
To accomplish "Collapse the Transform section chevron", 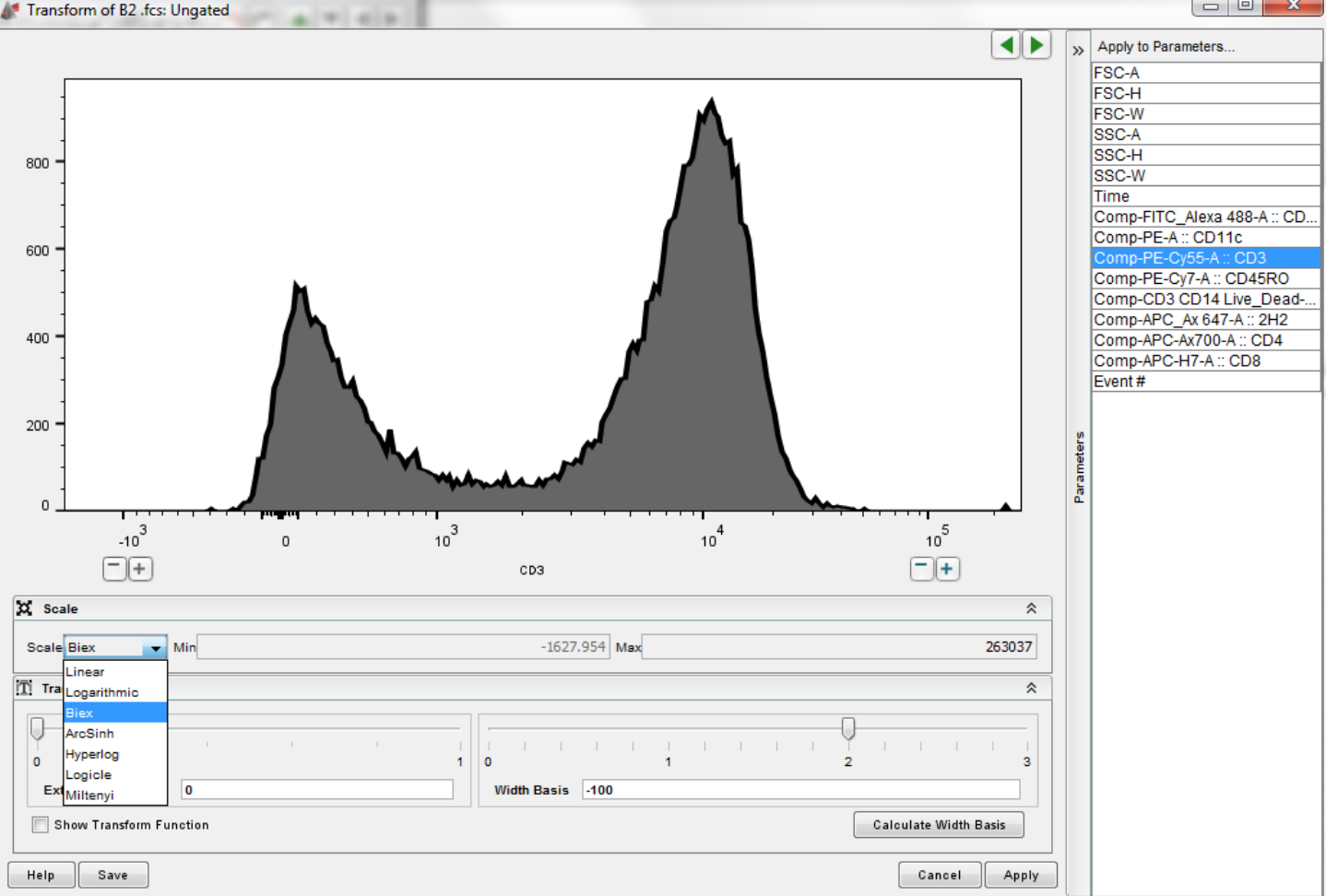I will pyautogui.click(x=1031, y=688).
